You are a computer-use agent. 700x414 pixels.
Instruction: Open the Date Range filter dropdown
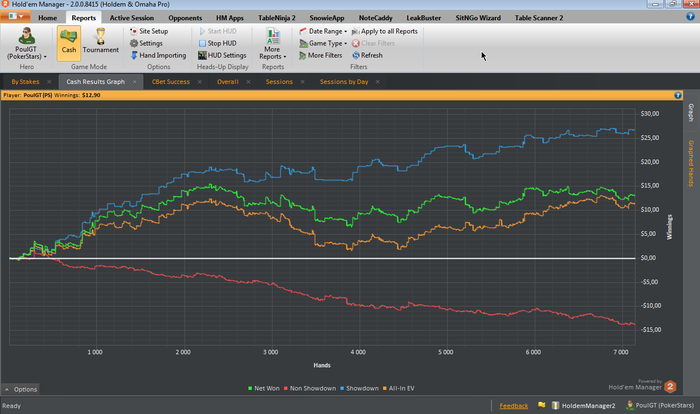[x=323, y=31]
